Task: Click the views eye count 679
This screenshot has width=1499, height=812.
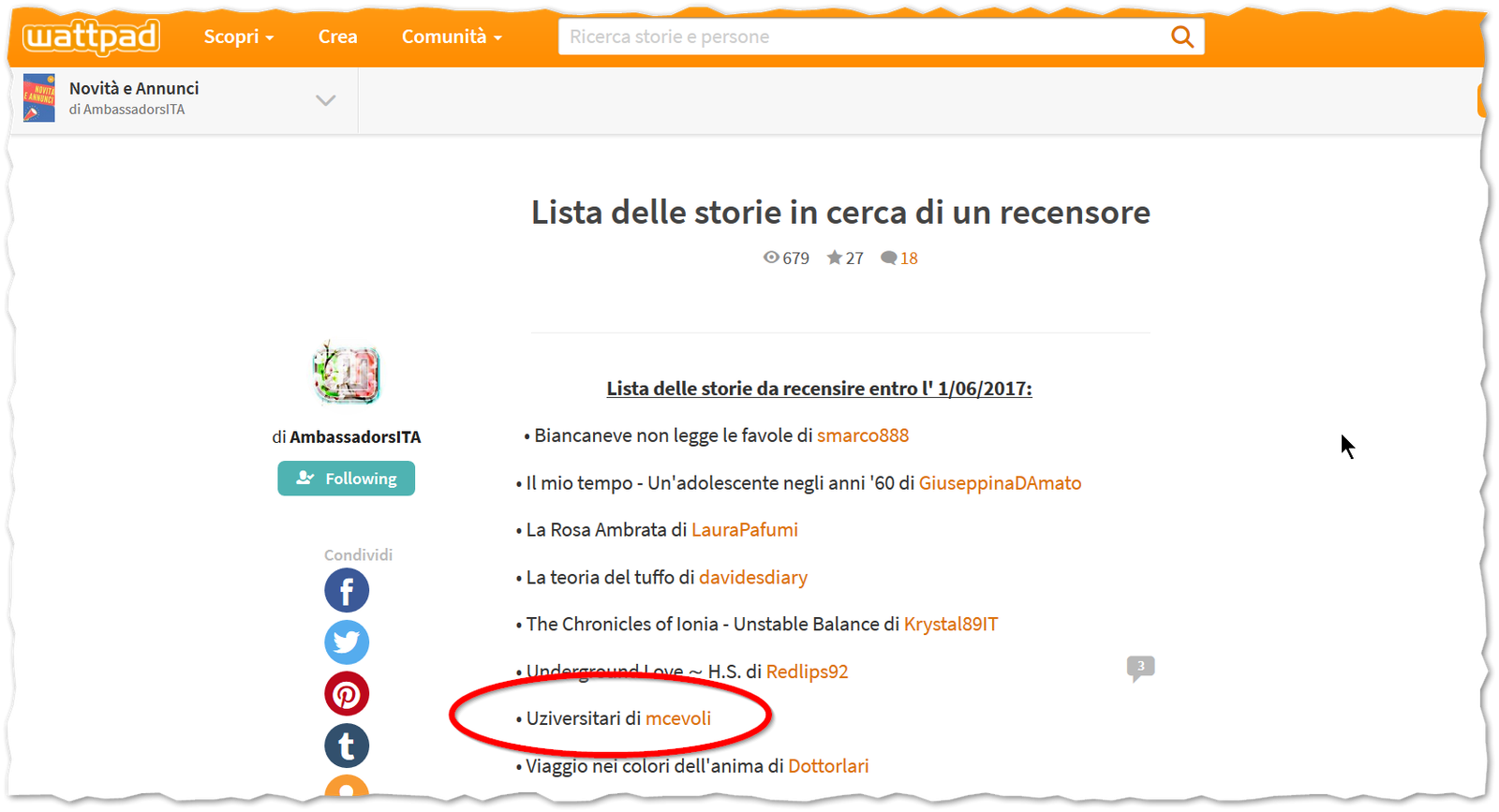Action: coord(786,258)
